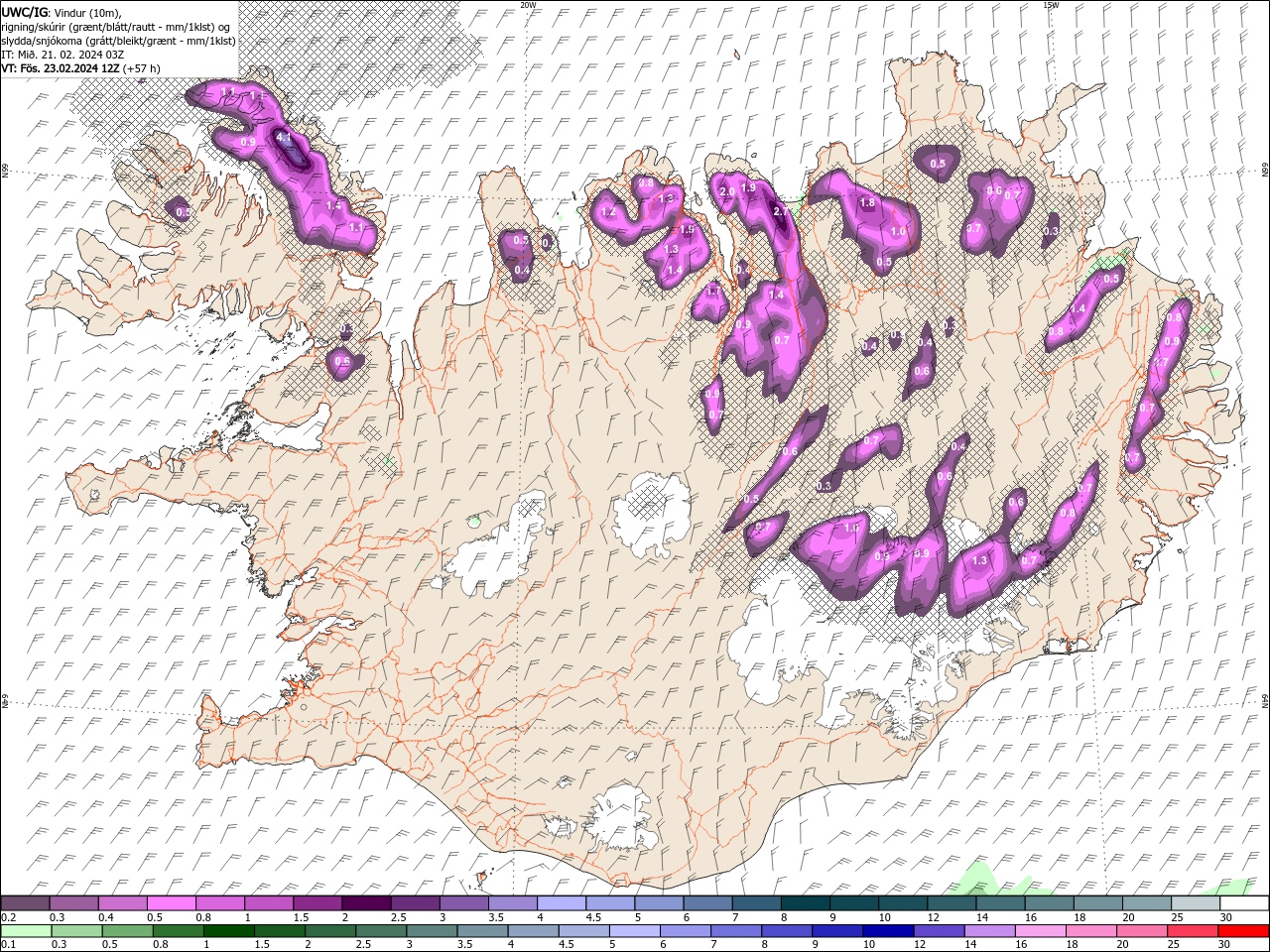Image resolution: width=1270 pixels, height=952 pixels.
Task: Pick the medium purple 3 snow scale swatch
Action: tap(464, 903)
